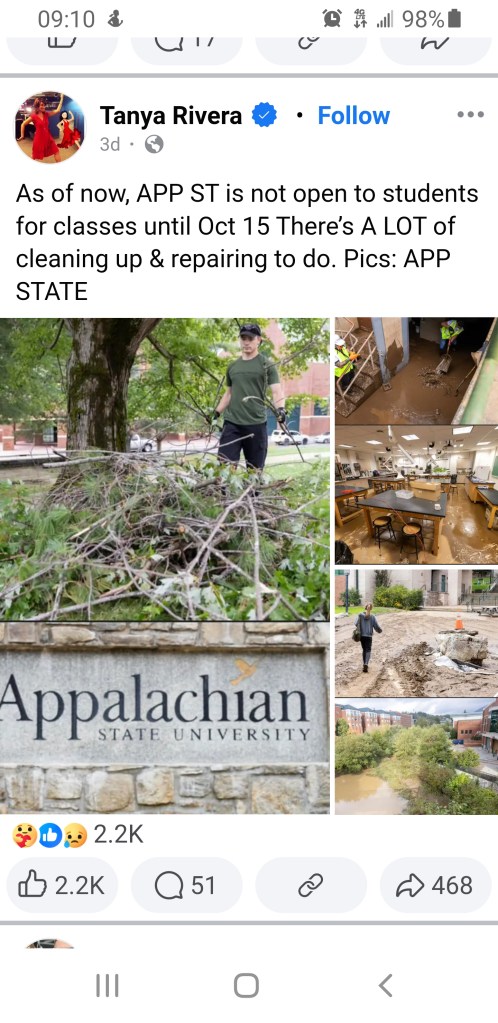Open the three-dot post options menu
The width and height of the screenshot is (498, 1023).
(x=471, y=114)
